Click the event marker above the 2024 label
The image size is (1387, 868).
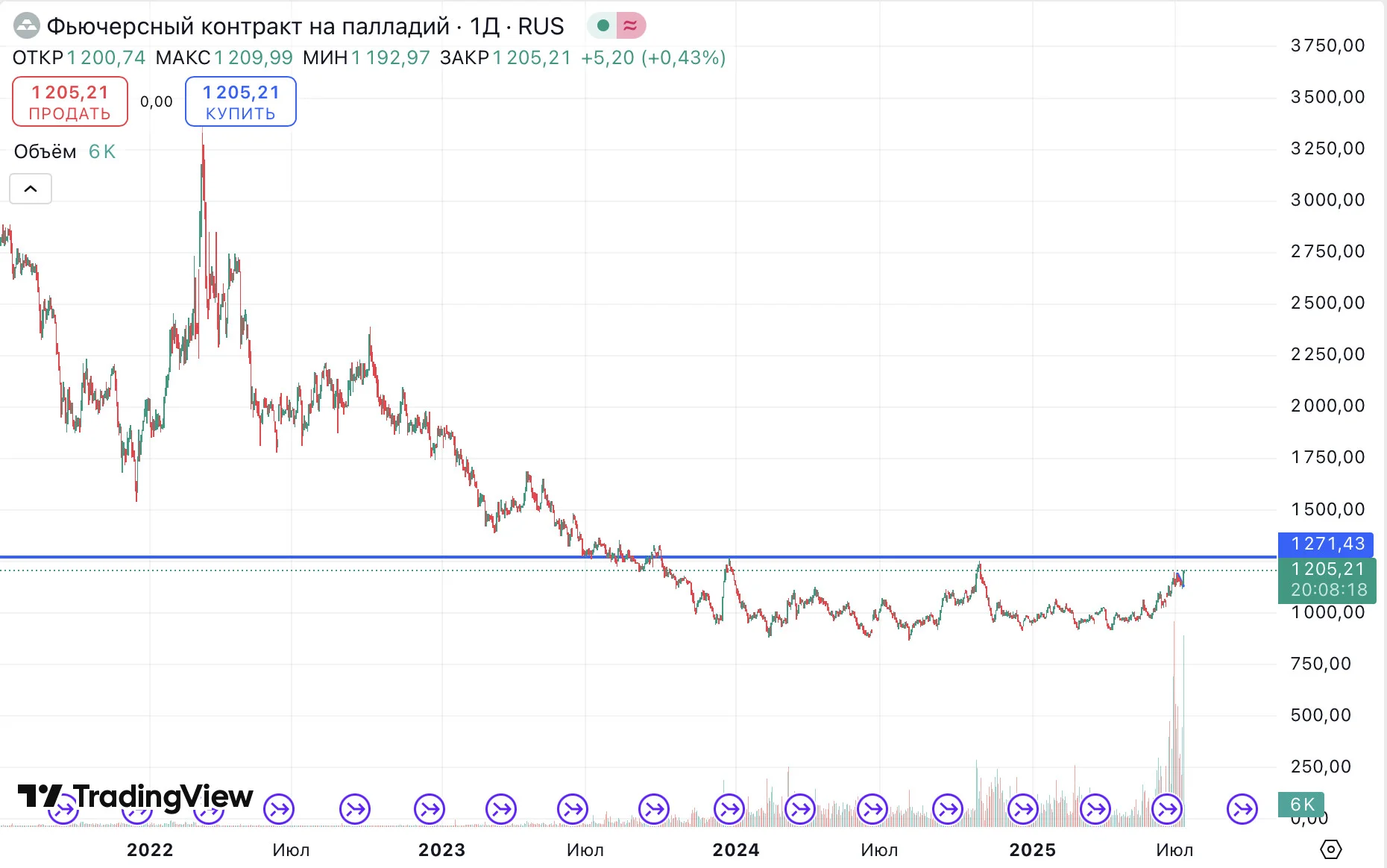729,809
